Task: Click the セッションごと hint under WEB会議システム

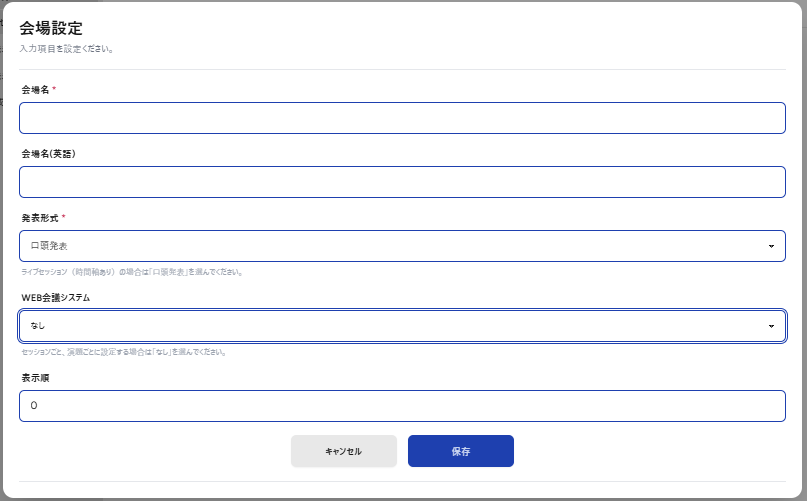Action: tap(123, 352)
